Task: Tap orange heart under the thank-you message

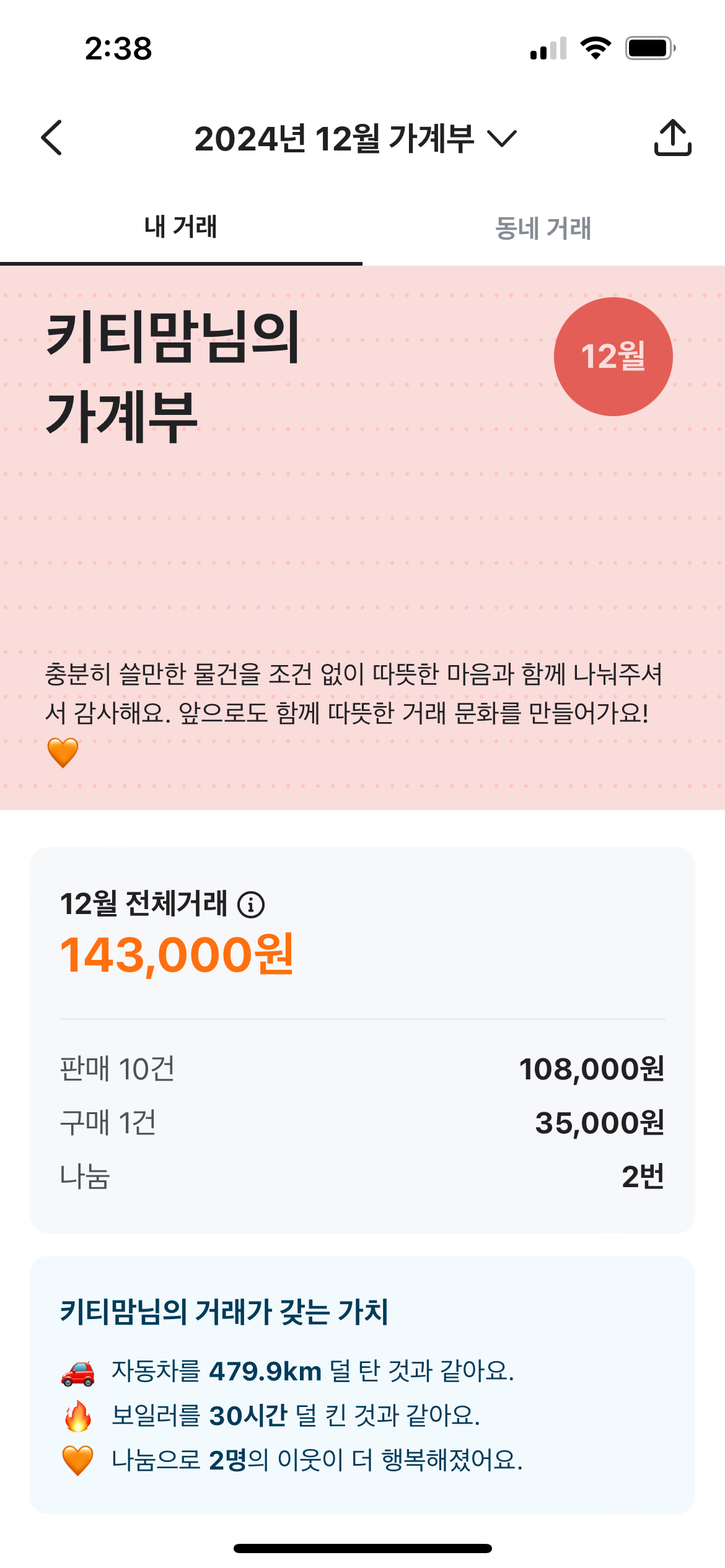Action: pyautogui.click(x=63, y=752)
